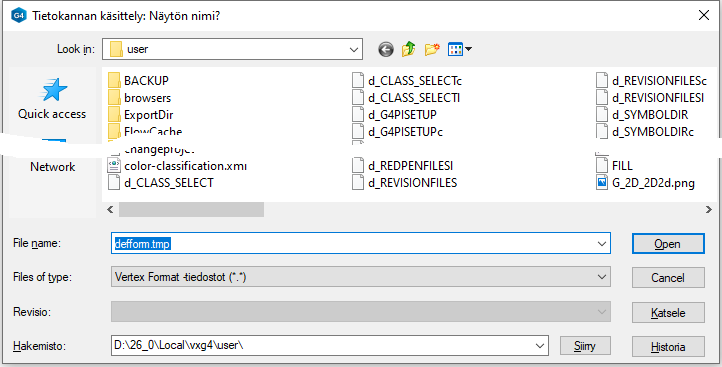
Task: Expand the Hakemisto path dropdown
Action: point(540,346)
